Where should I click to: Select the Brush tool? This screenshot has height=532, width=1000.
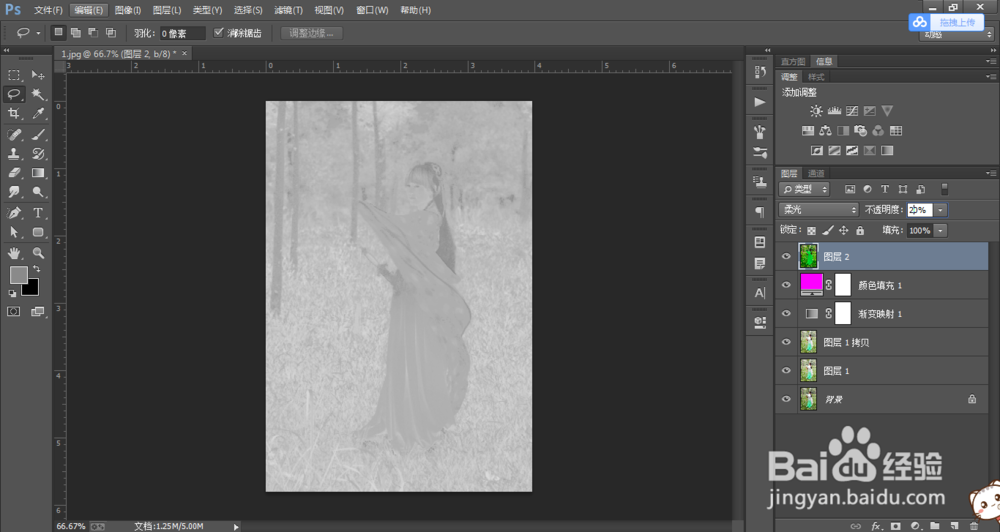(x=38, y=135)
